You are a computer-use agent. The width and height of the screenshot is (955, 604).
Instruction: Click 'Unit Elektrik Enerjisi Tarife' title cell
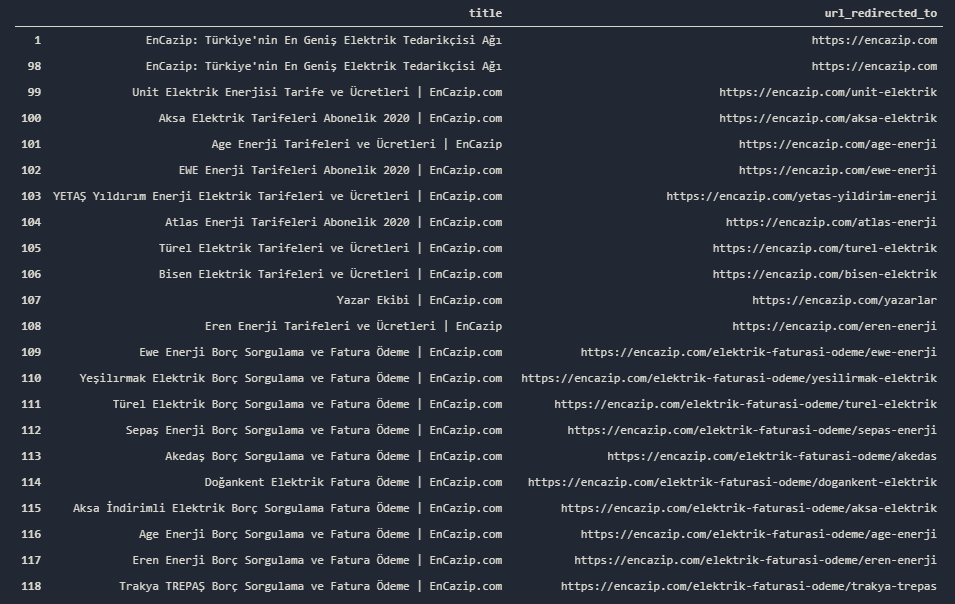pyautogui.click(x=317, y=92)
